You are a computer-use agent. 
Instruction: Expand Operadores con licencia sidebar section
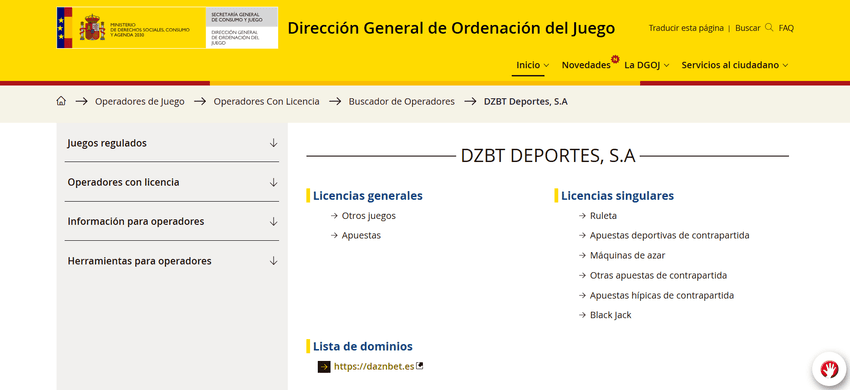(x=172, y=182)
